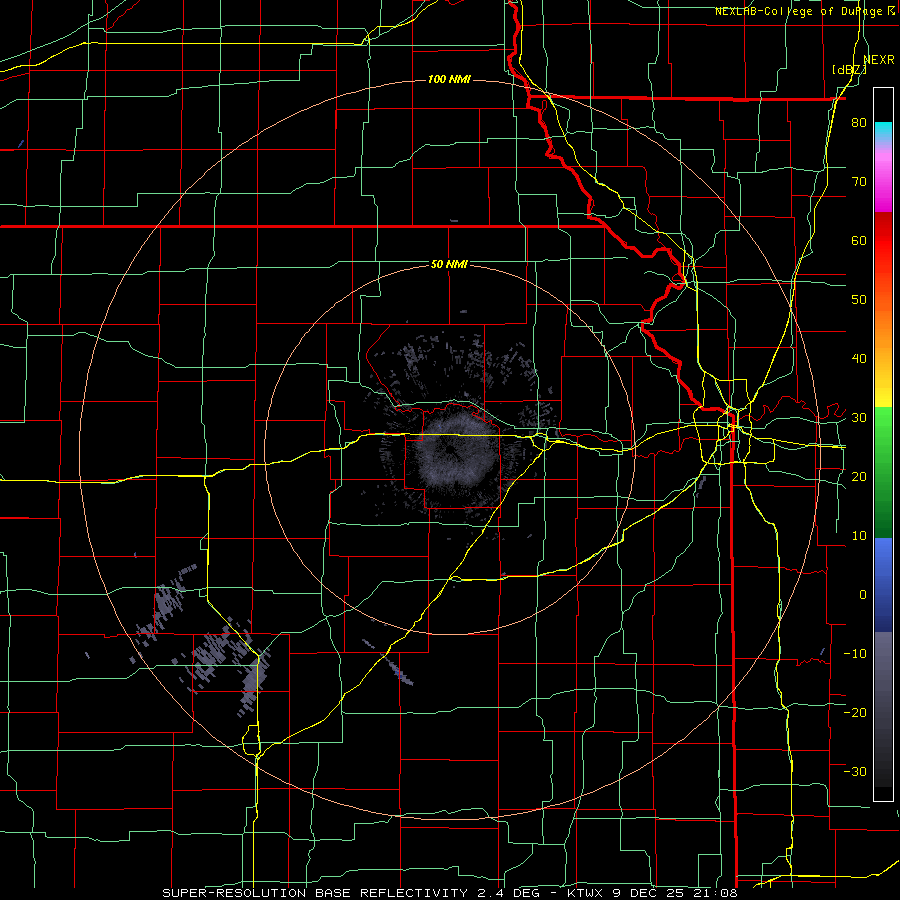The height and width of the screenshot is (900, 900).
Task: Click the 20 value on the dBZ scale
Action: click(x=859, y=476)
